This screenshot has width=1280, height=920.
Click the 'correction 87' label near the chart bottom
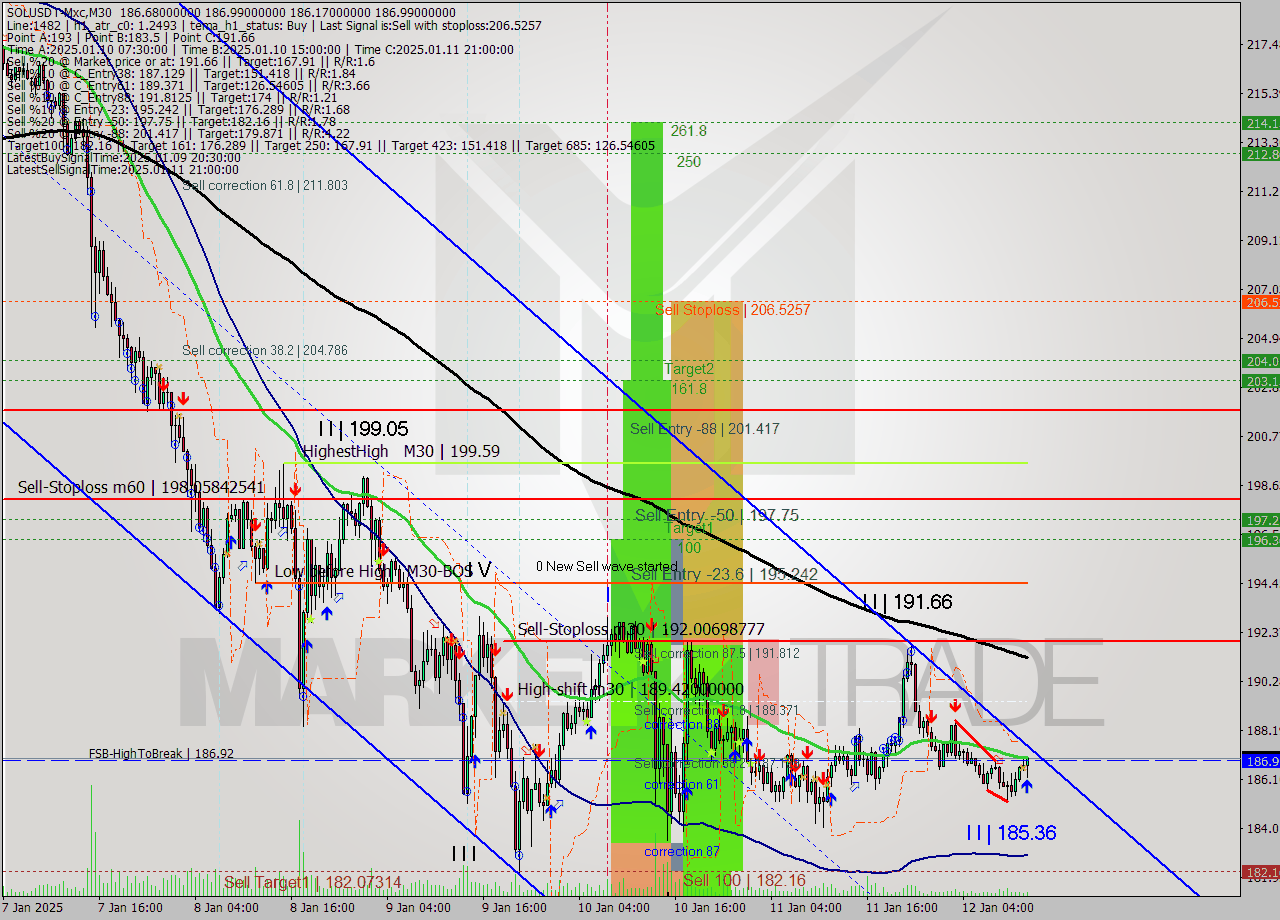681,851
